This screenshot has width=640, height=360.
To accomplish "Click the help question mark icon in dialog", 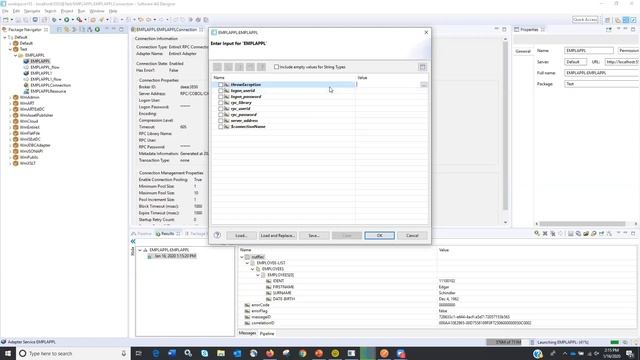I will click(x=217, y=235).
